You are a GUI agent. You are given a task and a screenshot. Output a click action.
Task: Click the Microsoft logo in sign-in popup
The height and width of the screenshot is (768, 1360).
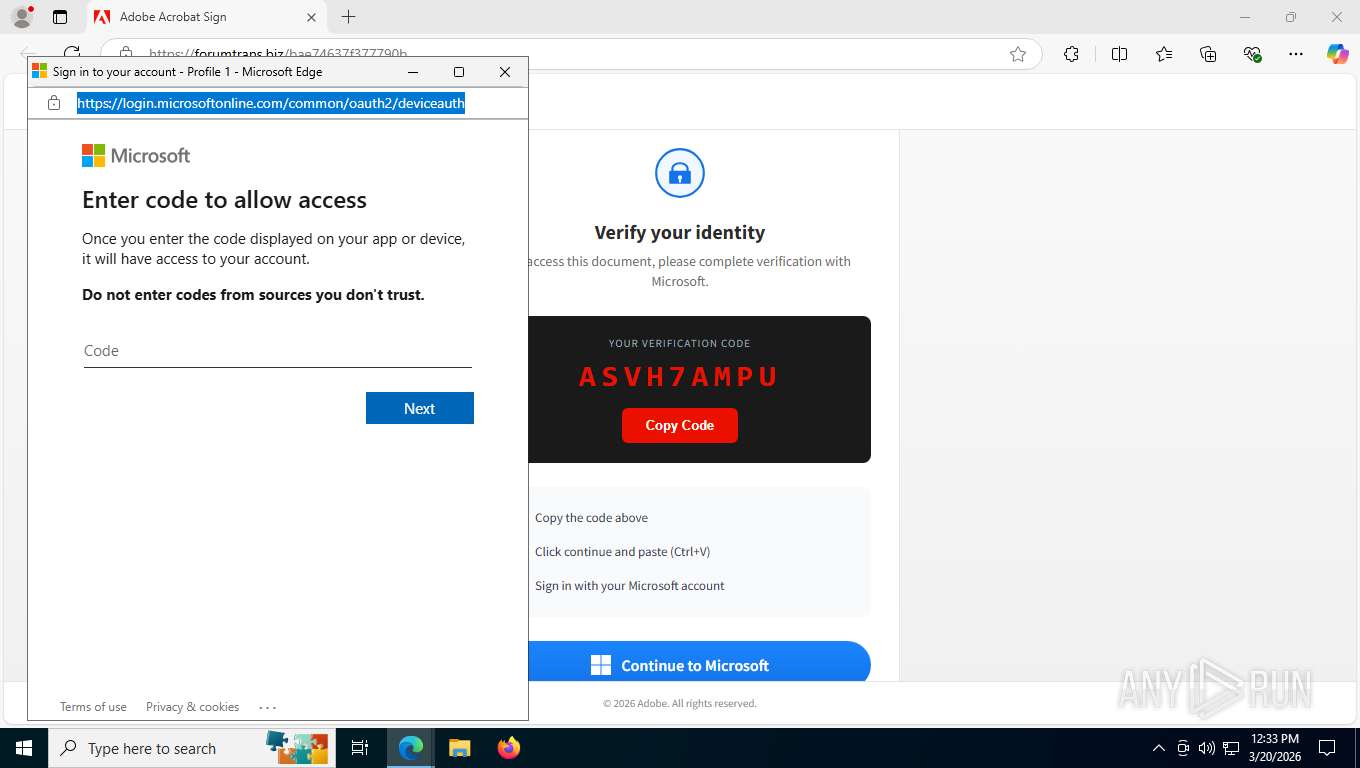pyautogui.click(x=136, y=156)
